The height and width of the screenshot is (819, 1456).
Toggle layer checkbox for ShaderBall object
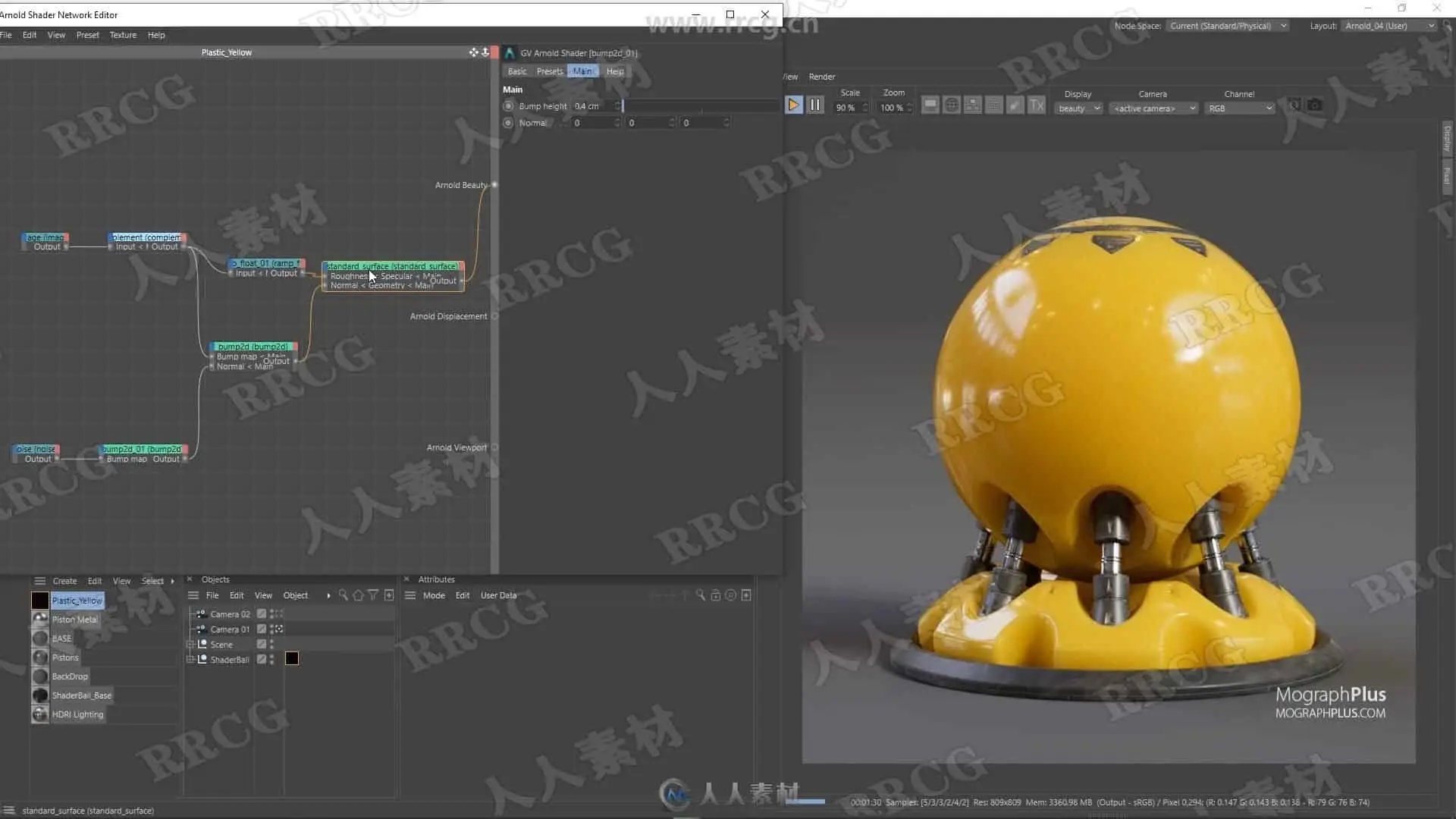pyautogui.click(x=262, y=659)
